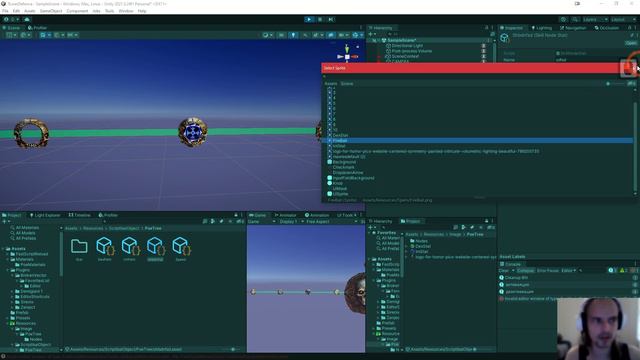The width and height of the screenshot is (640, 360).
Task: Select Directional Light in the Hierarchy
Action: pyautogui.click(x=407, y=46)
